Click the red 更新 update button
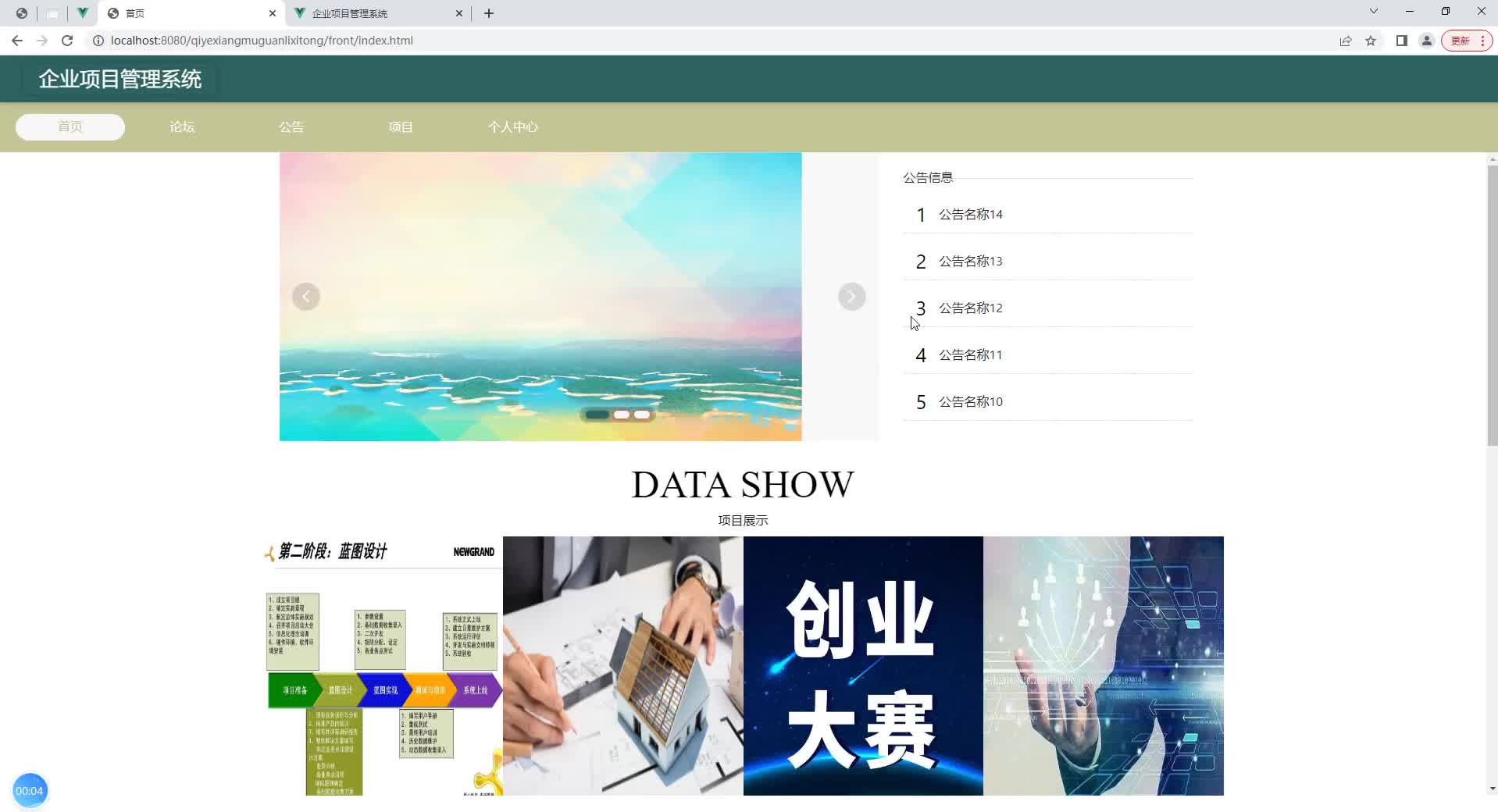 [1468, 41]
